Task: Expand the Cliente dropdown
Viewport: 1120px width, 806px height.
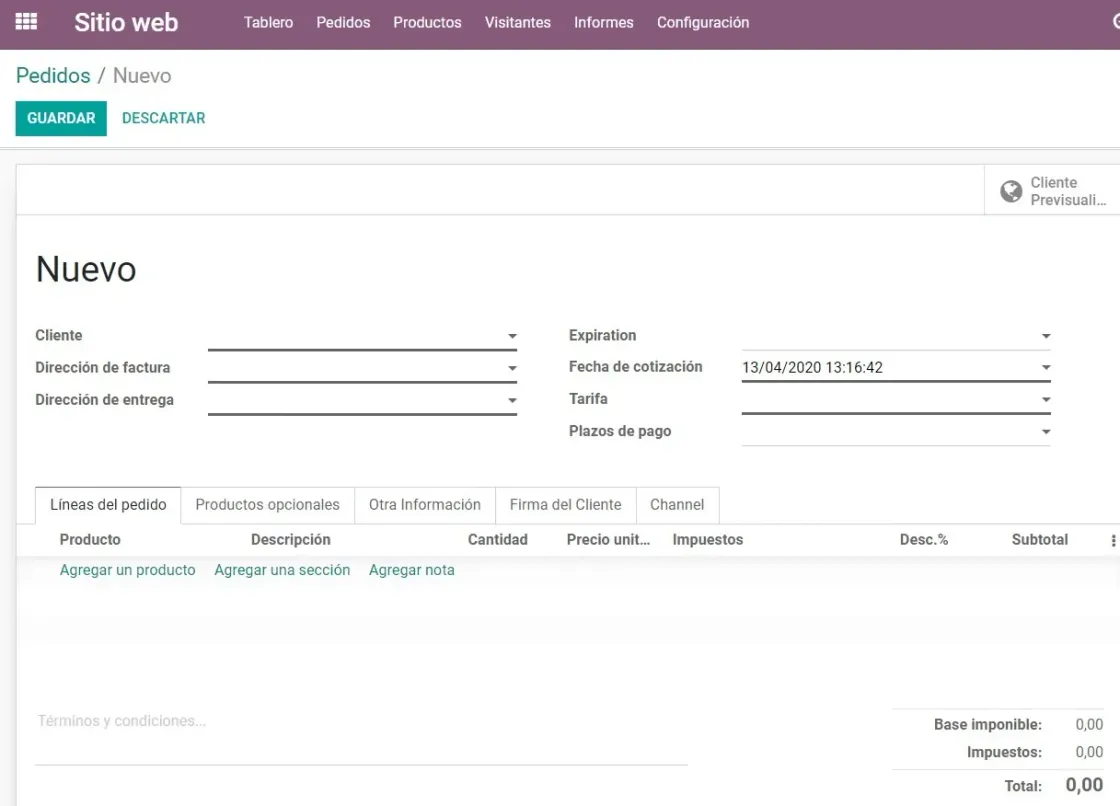Action: pyautogui.click(x=512, y=336)
